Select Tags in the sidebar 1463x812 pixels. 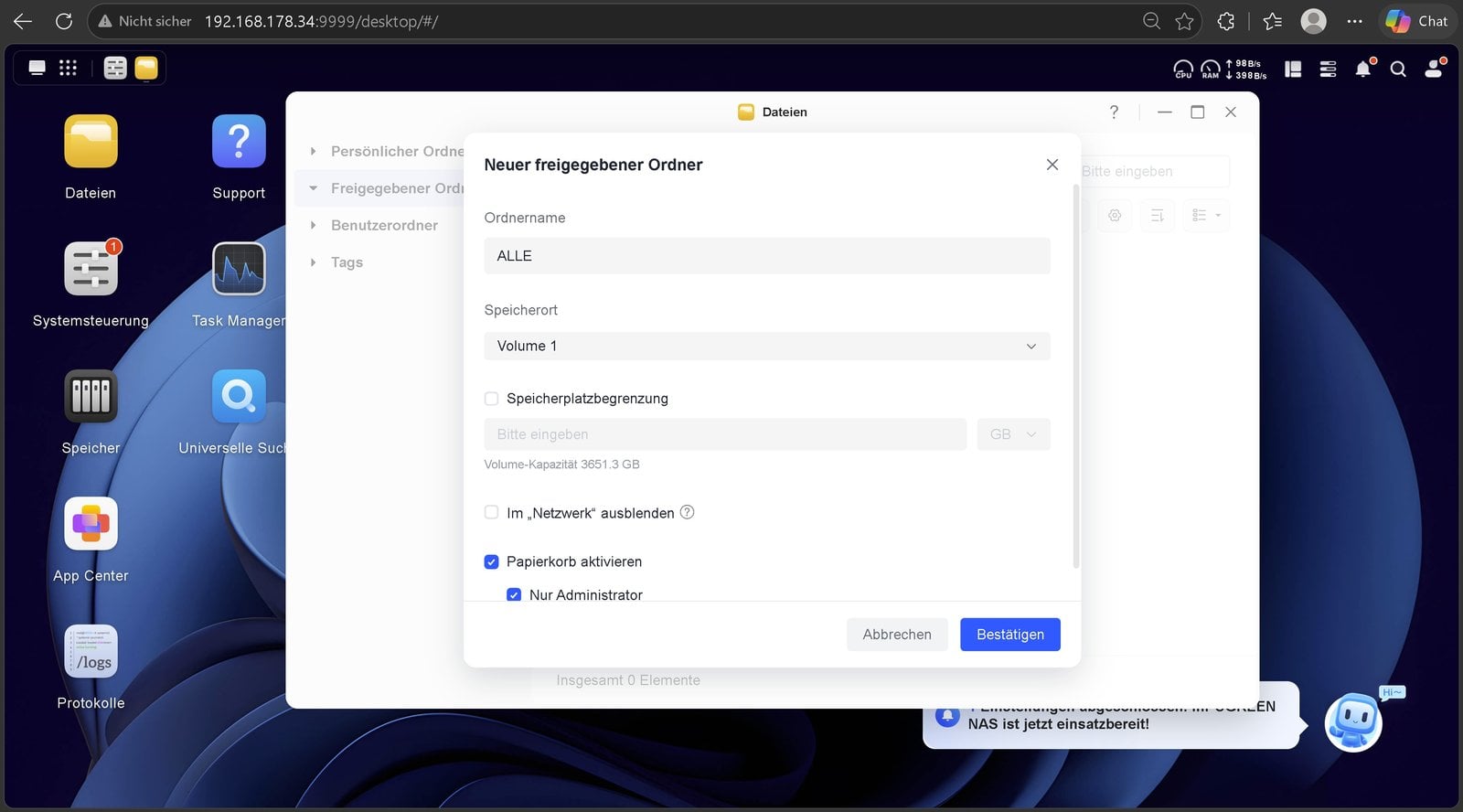[347, 262]
